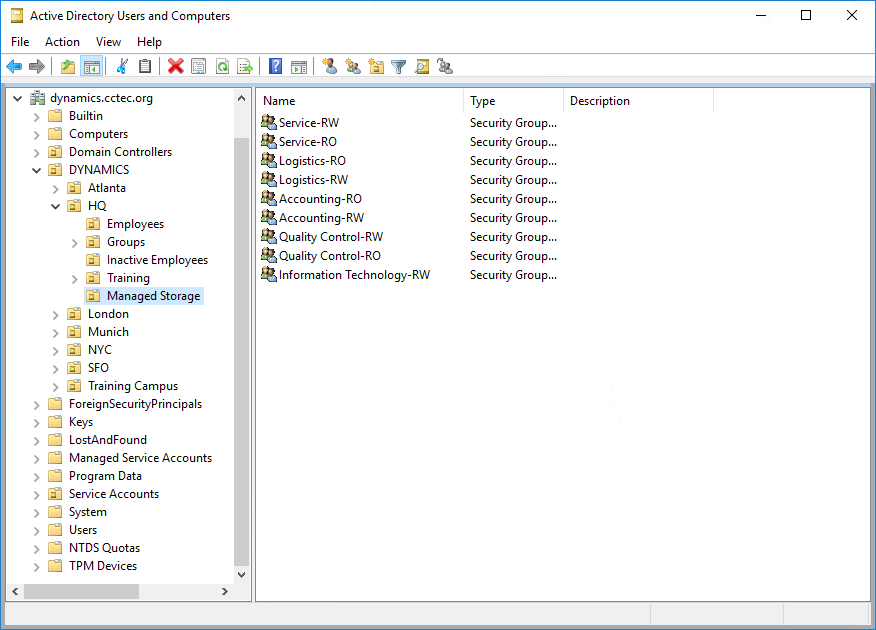876x630 pixels.
Task: Create new user via toolbar icon
Action: point(329,67)
